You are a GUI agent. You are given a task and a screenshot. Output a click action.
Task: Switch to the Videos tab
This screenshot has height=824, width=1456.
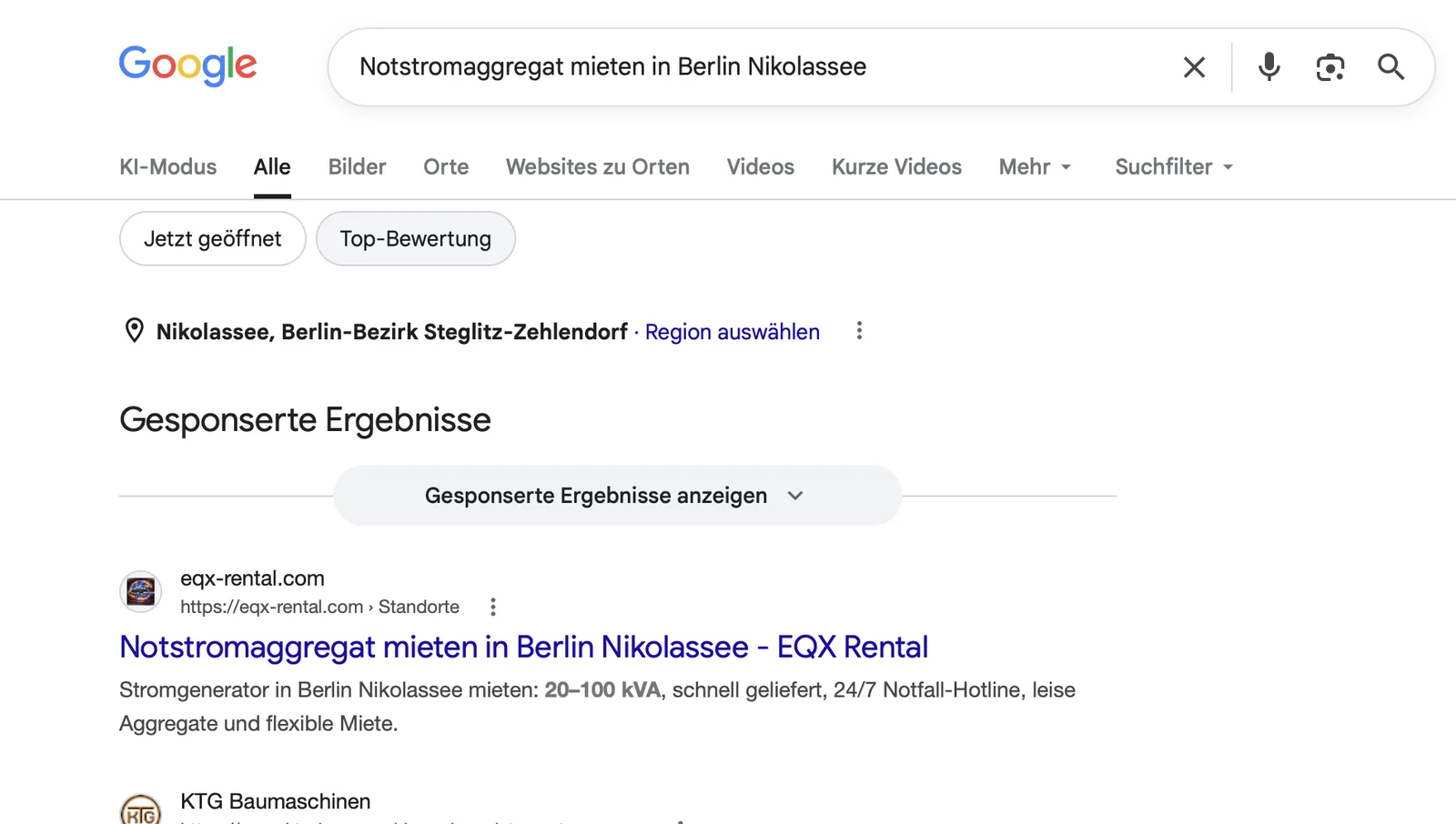761,166
